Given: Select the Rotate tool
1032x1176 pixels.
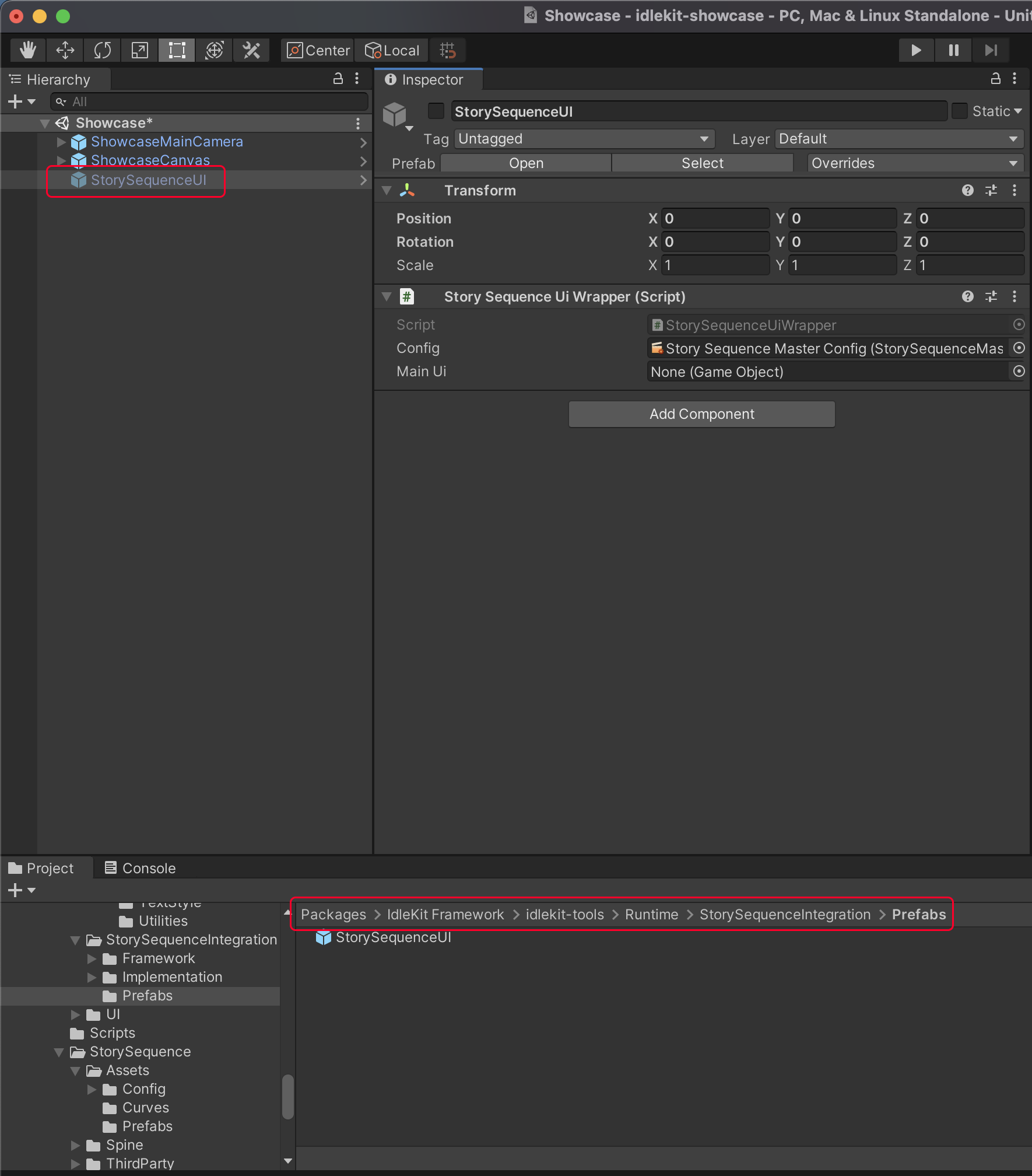Looking at the screenshot, I should click(x=102, y=51).
